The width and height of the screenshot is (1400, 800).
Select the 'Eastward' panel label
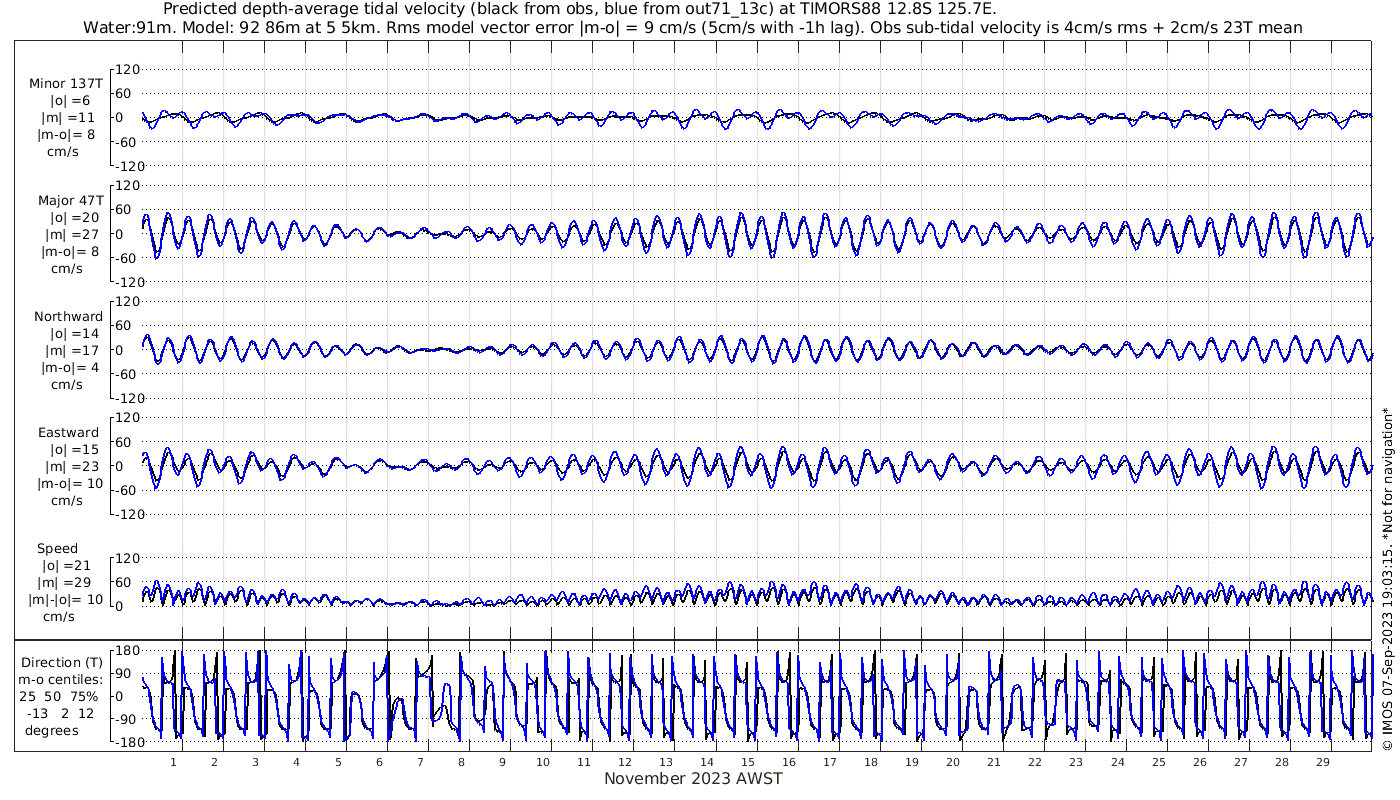[x=68, y=432]
